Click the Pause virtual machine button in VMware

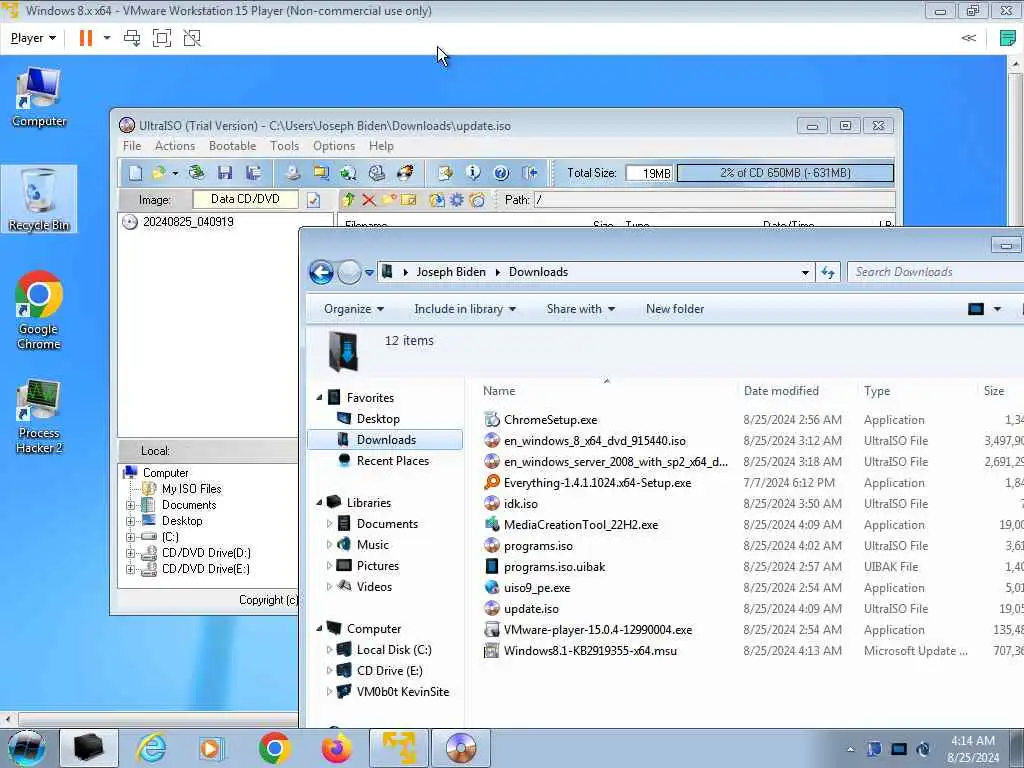[86, 38]
